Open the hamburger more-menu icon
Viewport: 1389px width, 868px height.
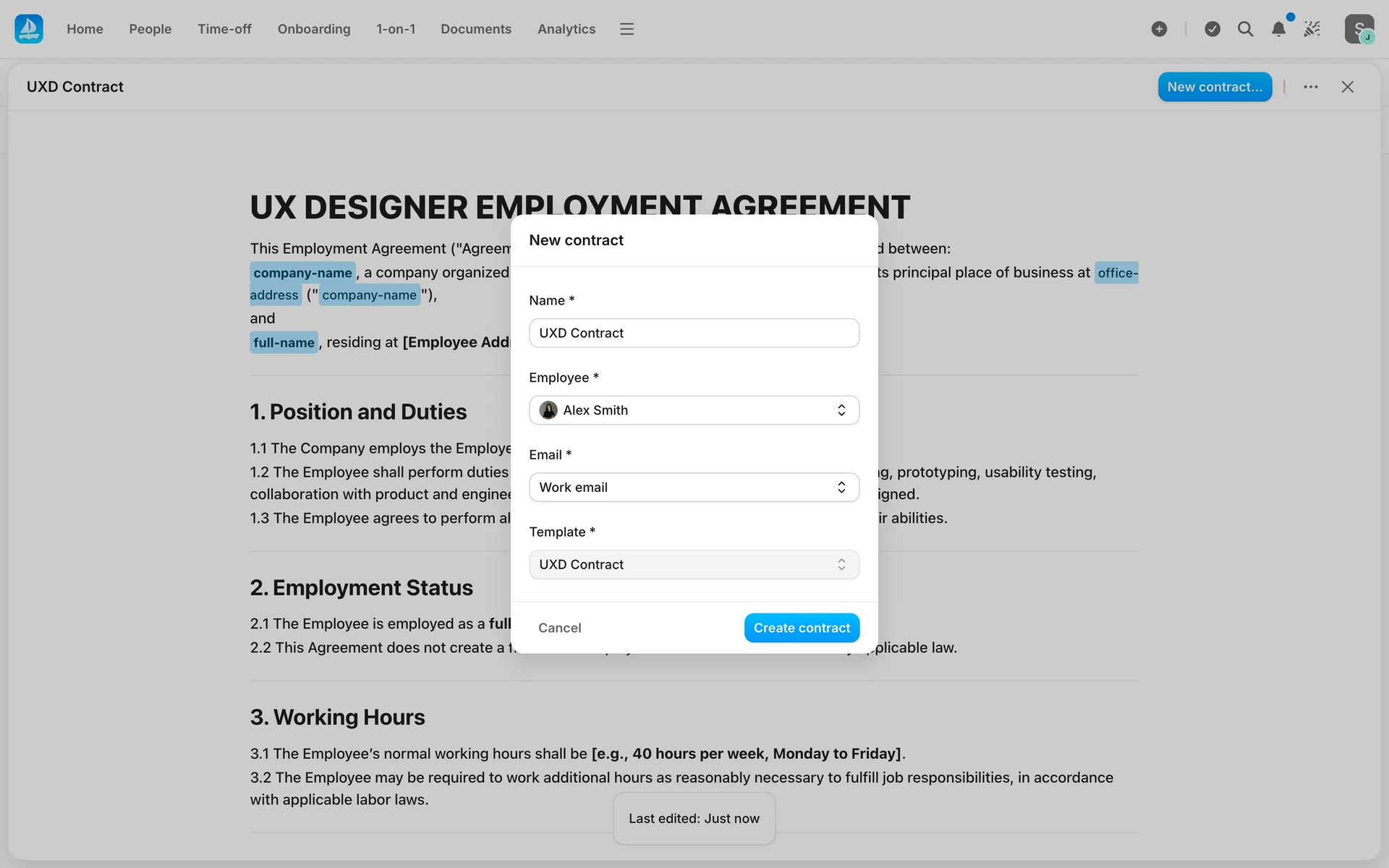[x=626, y=29]
